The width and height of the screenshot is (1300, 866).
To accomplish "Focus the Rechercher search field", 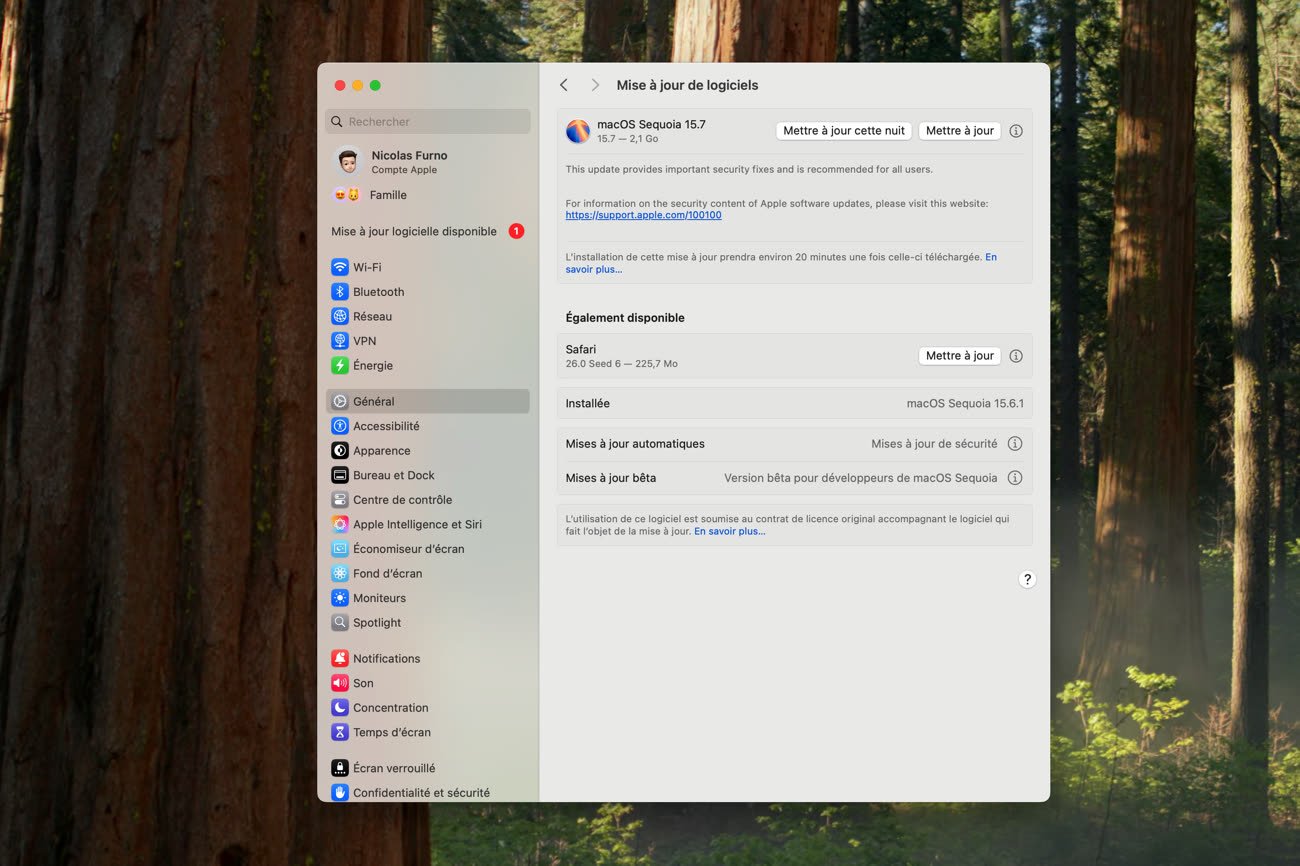I will [428, 121].
